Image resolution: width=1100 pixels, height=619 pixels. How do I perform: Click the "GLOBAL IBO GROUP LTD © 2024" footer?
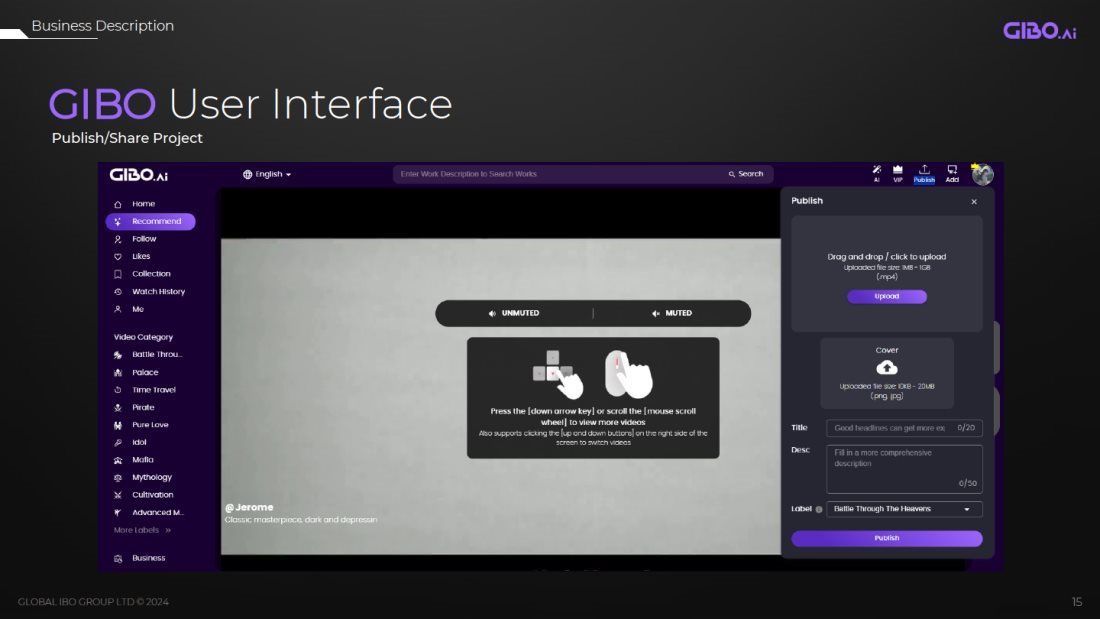click(93, 601)
